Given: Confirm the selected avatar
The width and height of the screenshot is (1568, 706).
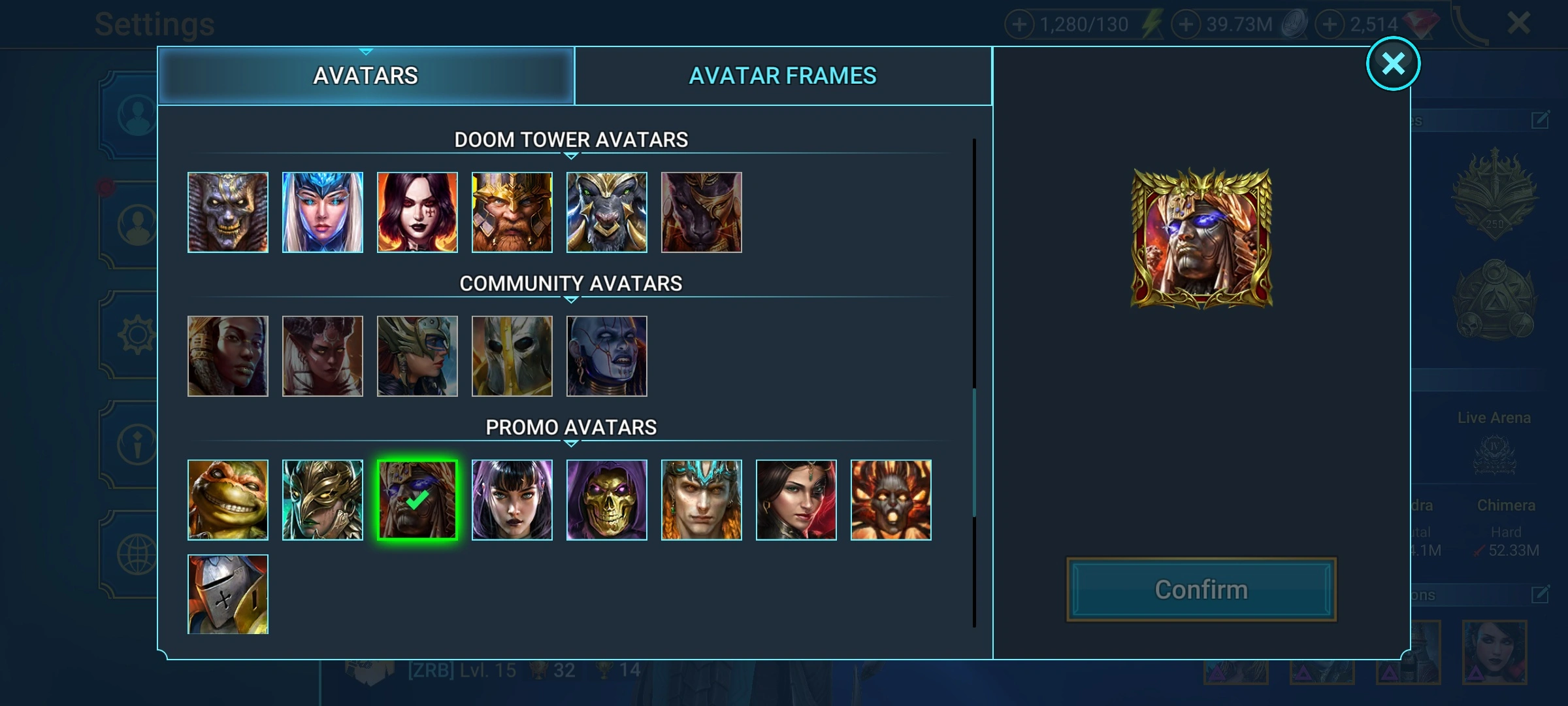Looking at the screenshot, I should click(1201, 590).
